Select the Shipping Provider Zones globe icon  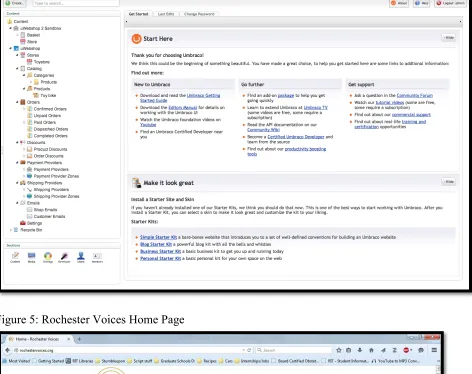[29, 196]
